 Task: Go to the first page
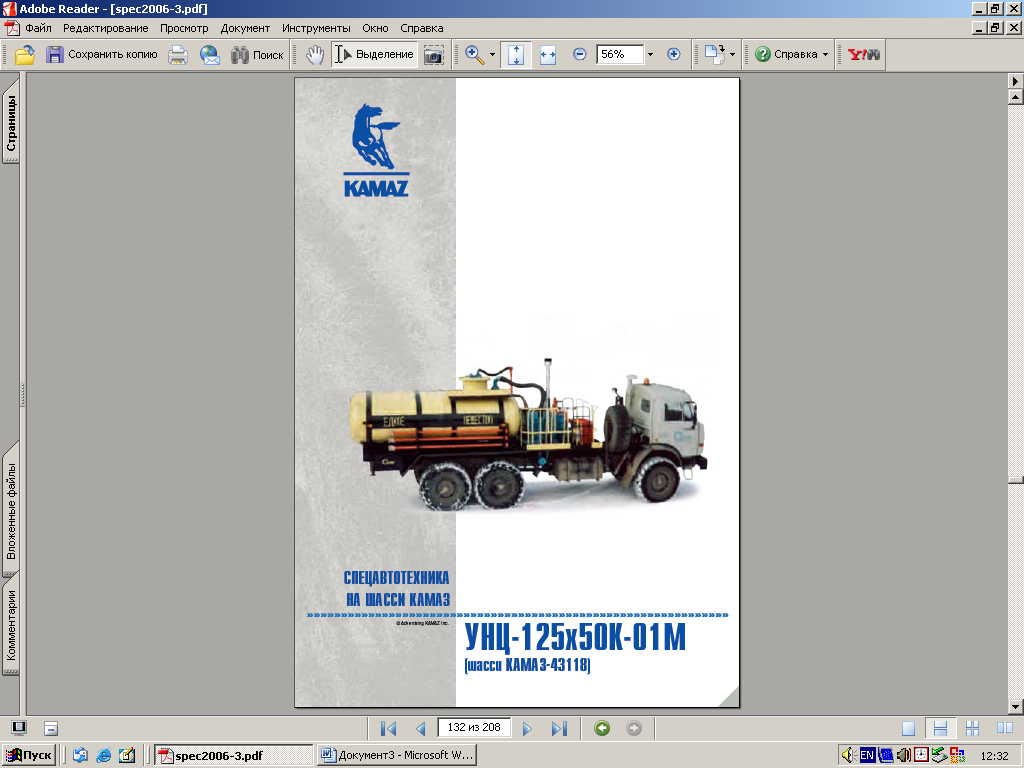[389, 728]
